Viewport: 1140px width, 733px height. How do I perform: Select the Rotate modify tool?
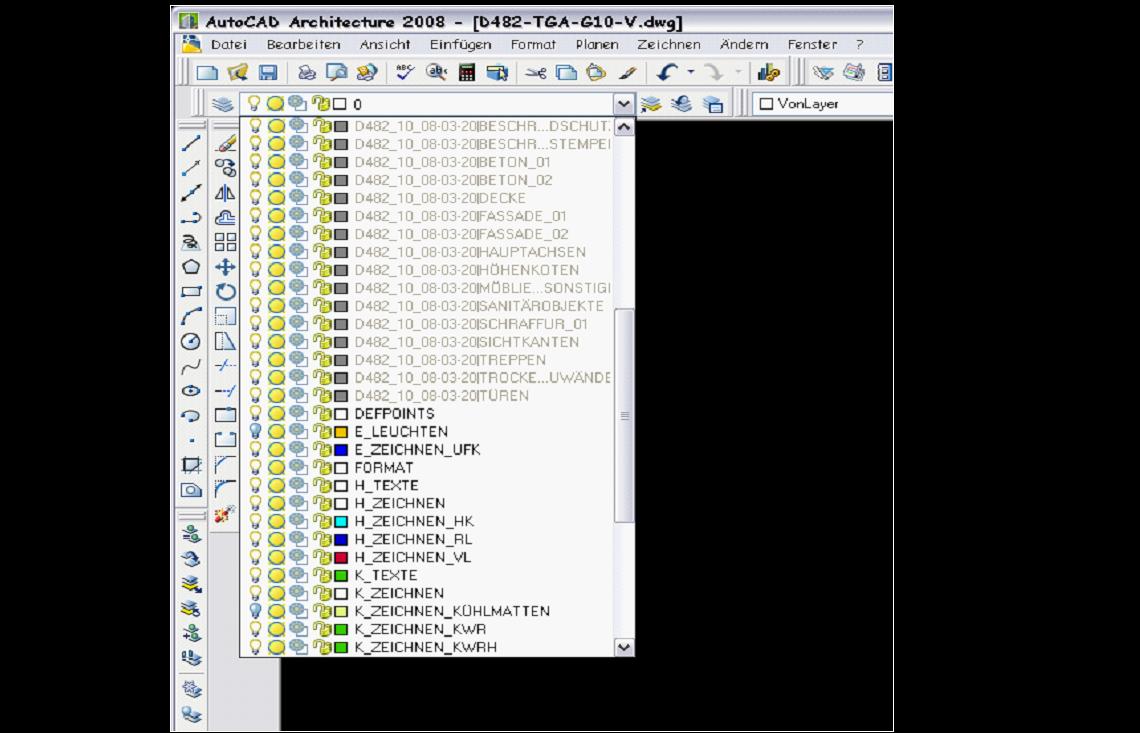click(x=225, y=292)
